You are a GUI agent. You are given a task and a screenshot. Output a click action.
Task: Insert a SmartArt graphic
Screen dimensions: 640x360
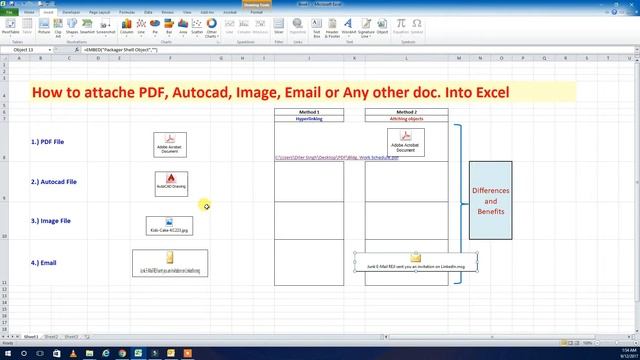pyautogui.click(x=87, y=26)
